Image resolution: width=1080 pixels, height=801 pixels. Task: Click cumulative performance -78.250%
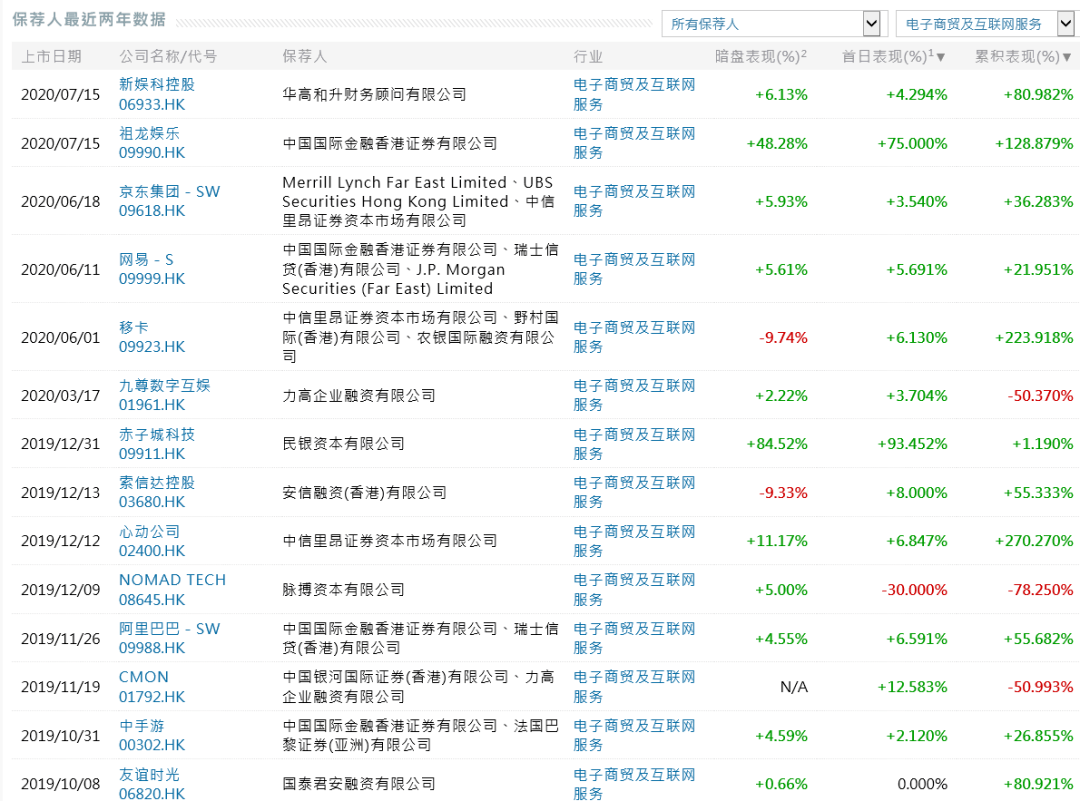click(1040, 590)
